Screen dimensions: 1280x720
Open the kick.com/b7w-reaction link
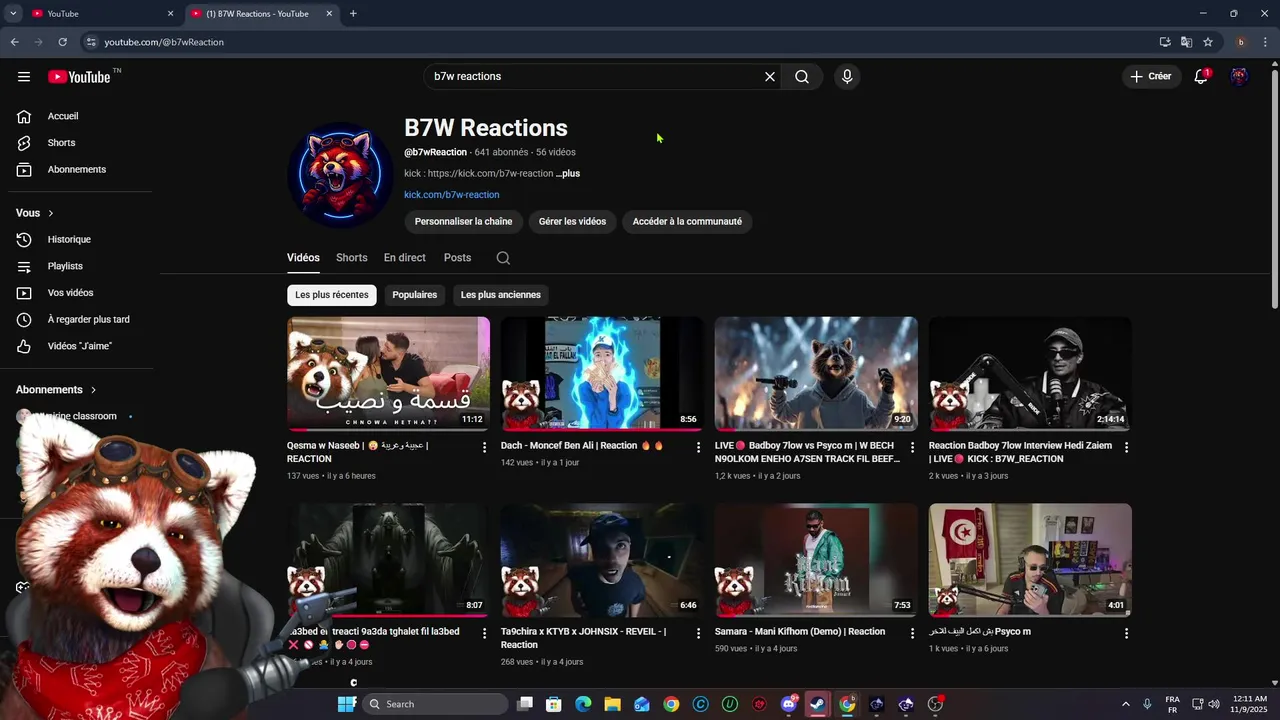coord(452,195)
